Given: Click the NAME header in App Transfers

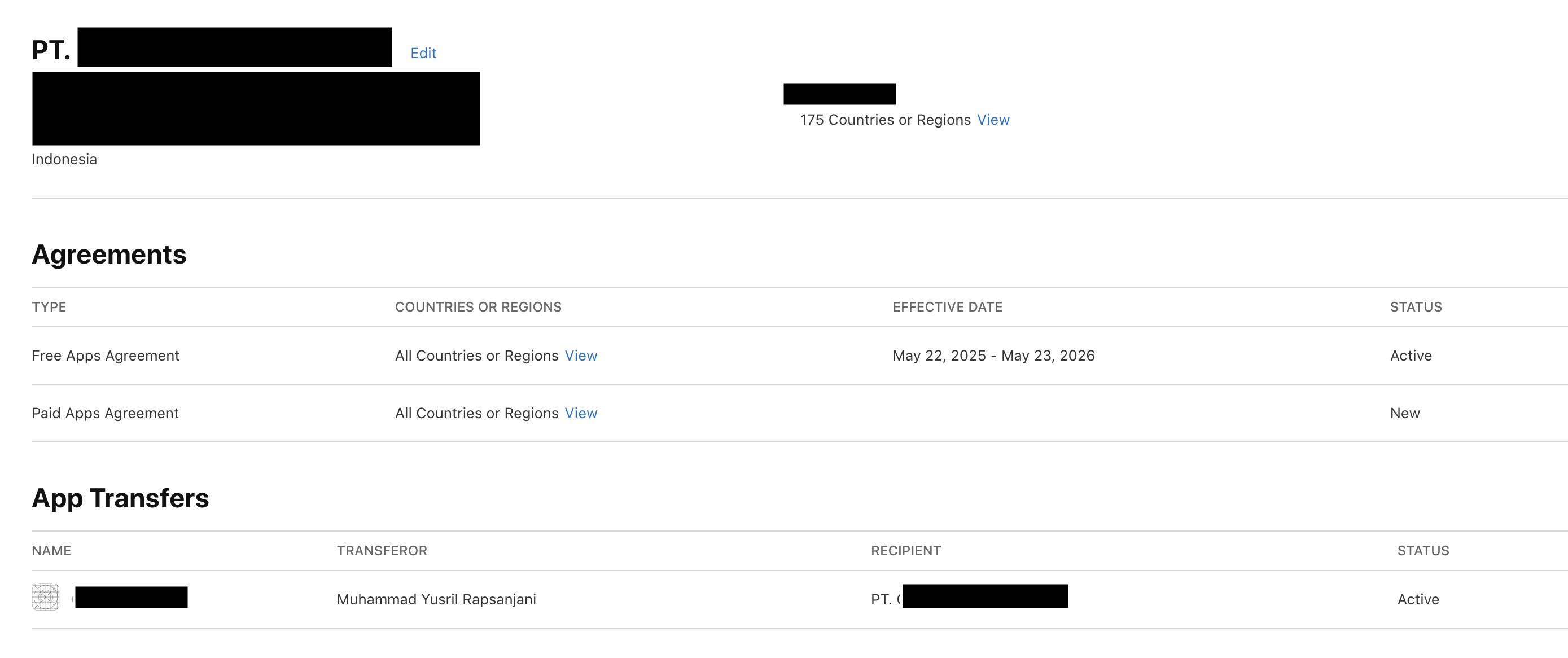Looking at the screenshot, I should 51,551.
